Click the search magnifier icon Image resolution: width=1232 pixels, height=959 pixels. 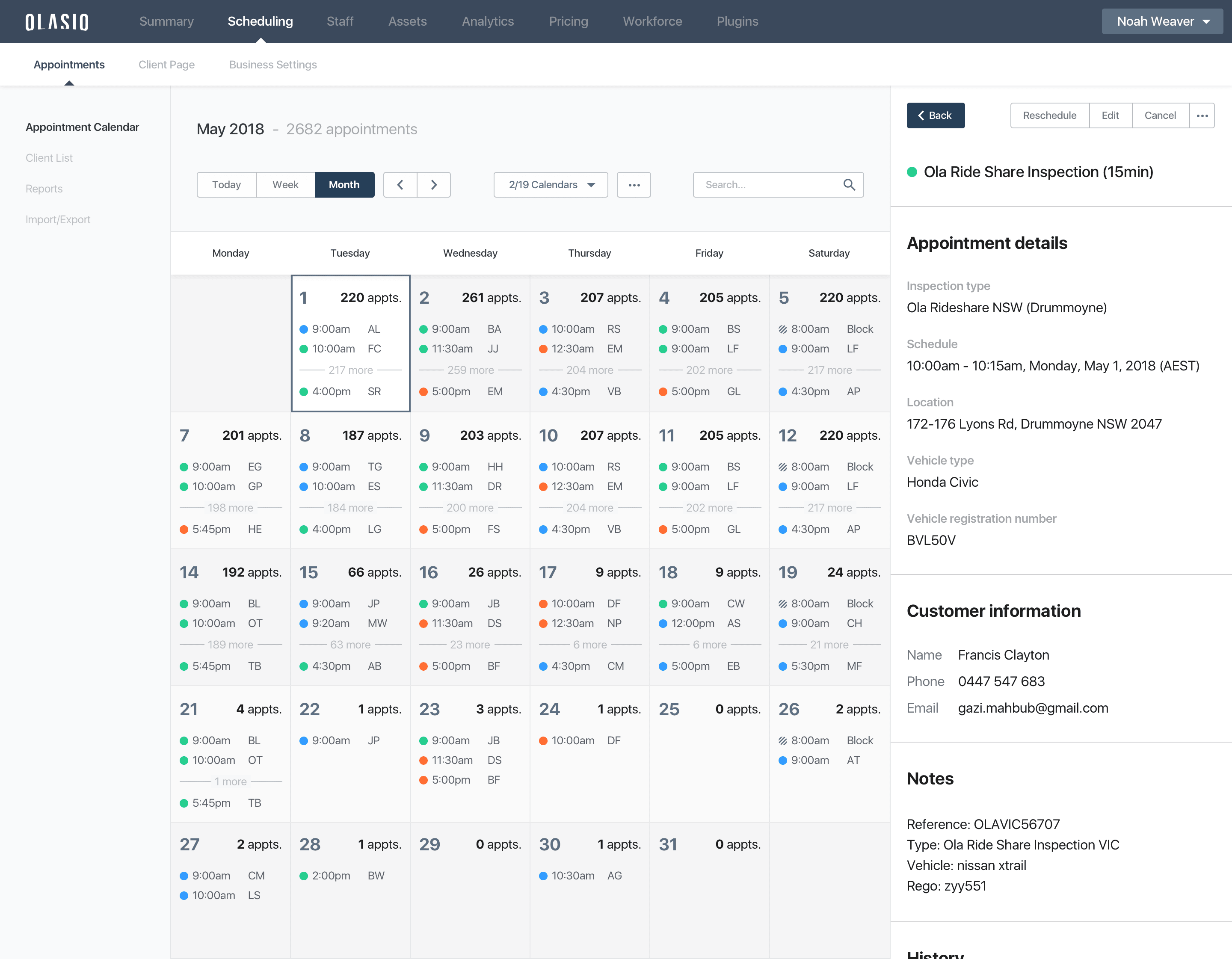(848, 184)
